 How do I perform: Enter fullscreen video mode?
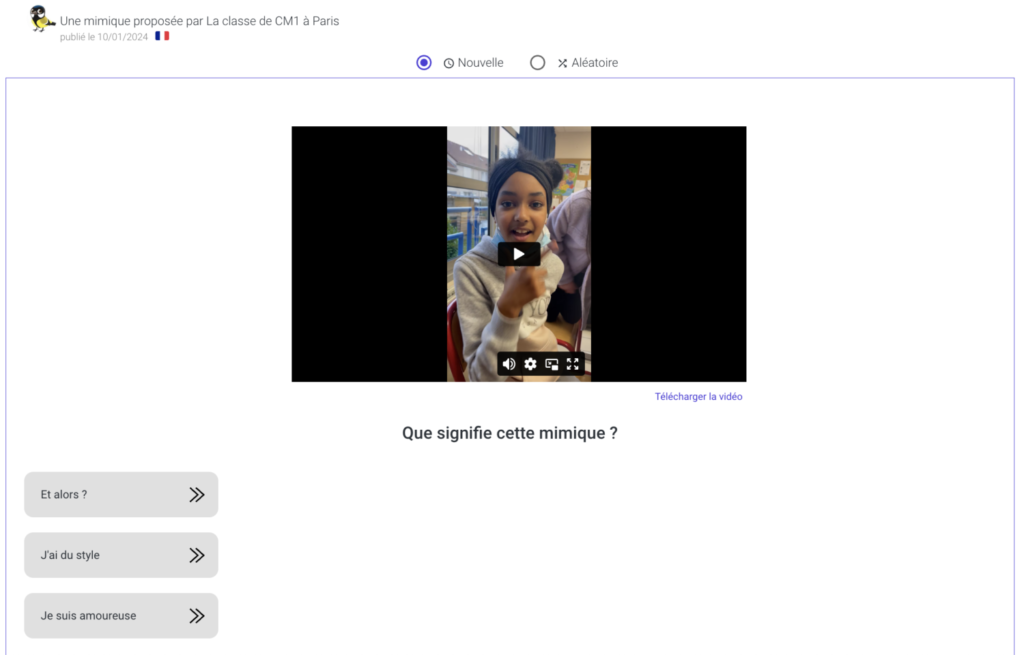pos(573,364)
